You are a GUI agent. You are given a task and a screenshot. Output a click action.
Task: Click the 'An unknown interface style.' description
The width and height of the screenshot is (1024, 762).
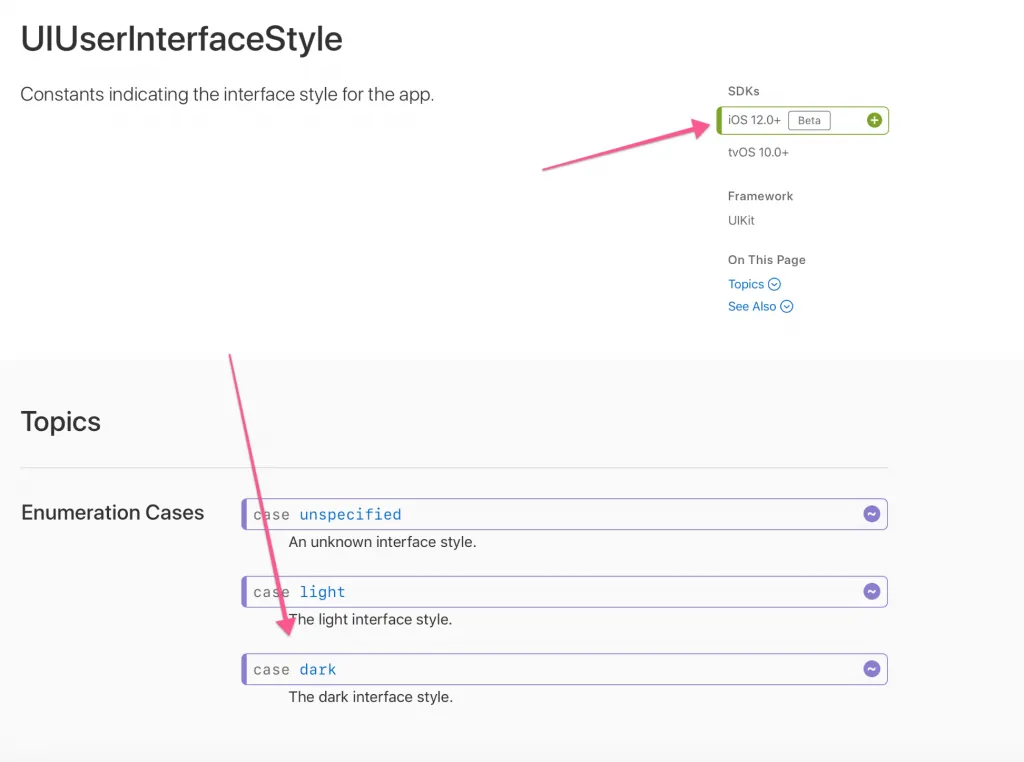coord(382,542)
